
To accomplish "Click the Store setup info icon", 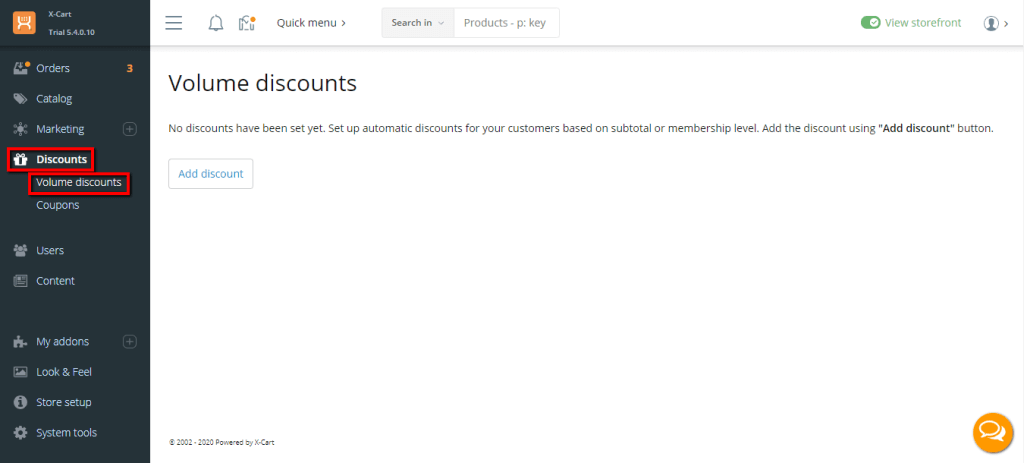I will tap(21, 402).
